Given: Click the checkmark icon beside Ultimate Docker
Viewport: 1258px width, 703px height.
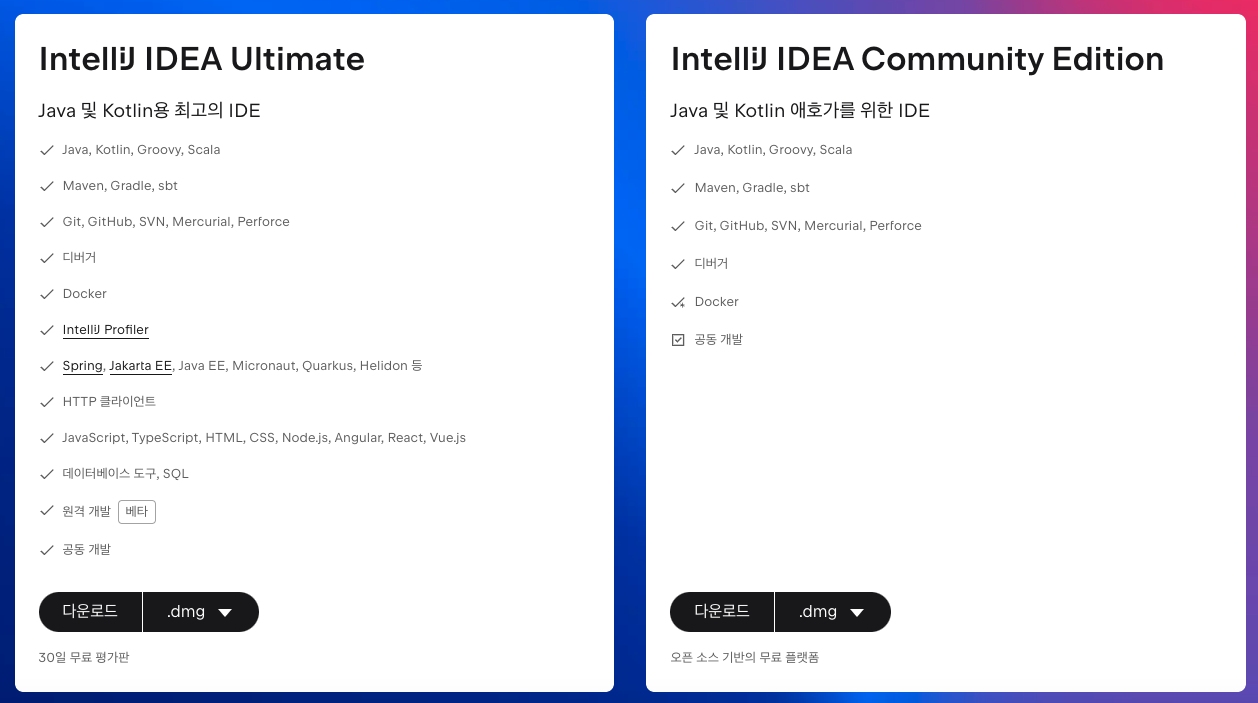Looking at the screenshot, I should click(46, 294).
